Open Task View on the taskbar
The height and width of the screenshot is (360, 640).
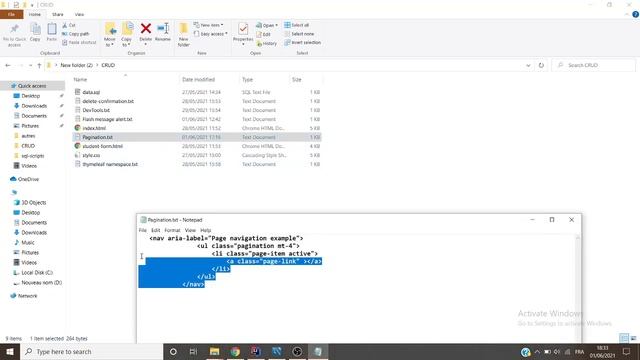(193, 351)
